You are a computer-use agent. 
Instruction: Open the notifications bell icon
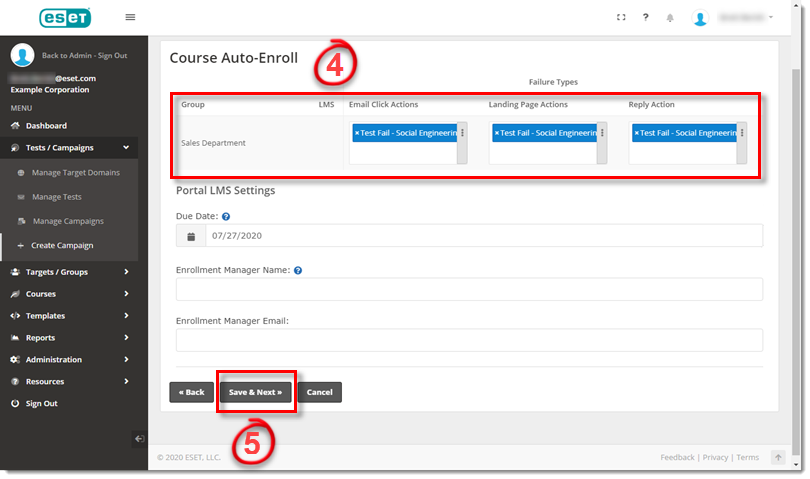(x=669, y=18)
